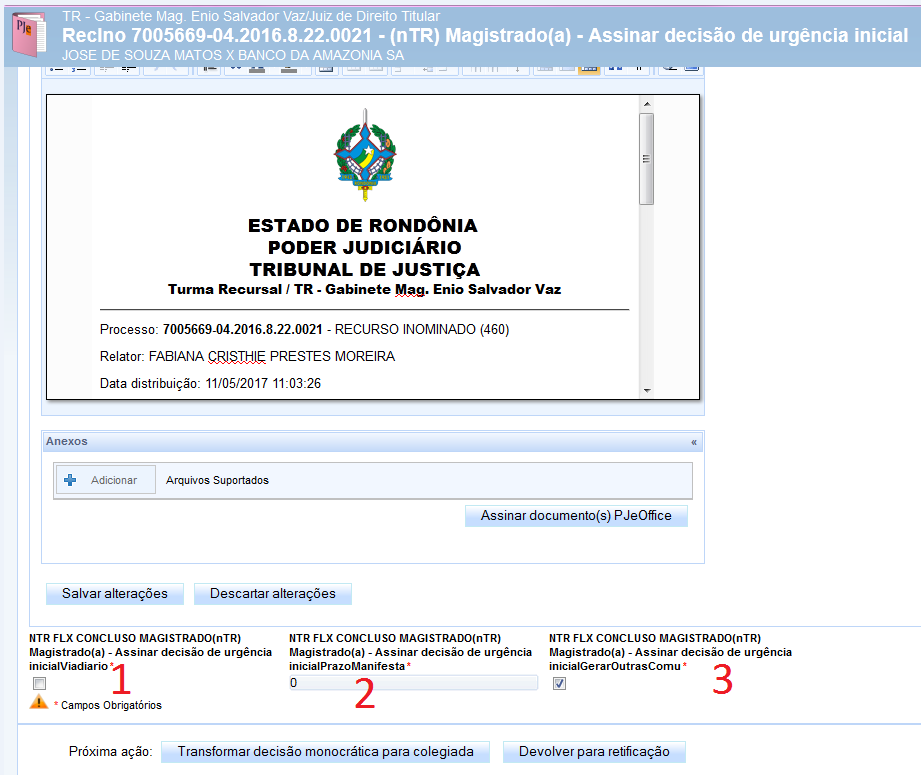Click the document editor scrollbar thumb
This screenshot has height=775, width=921.
click(647, 159)
